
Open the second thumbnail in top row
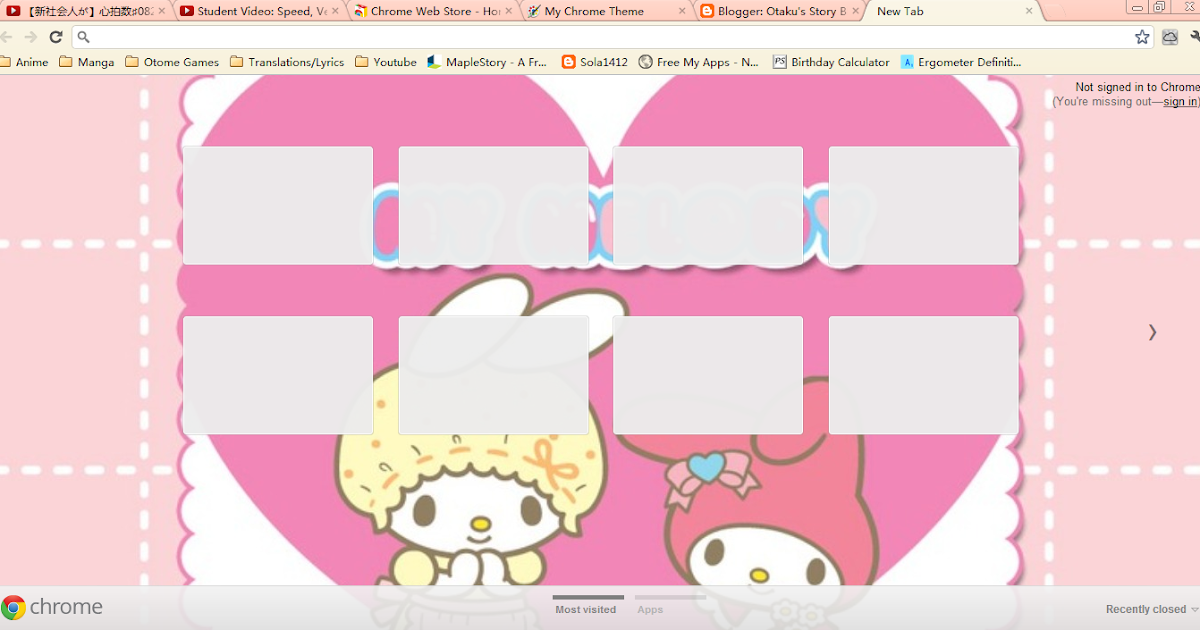click(494, 205)
